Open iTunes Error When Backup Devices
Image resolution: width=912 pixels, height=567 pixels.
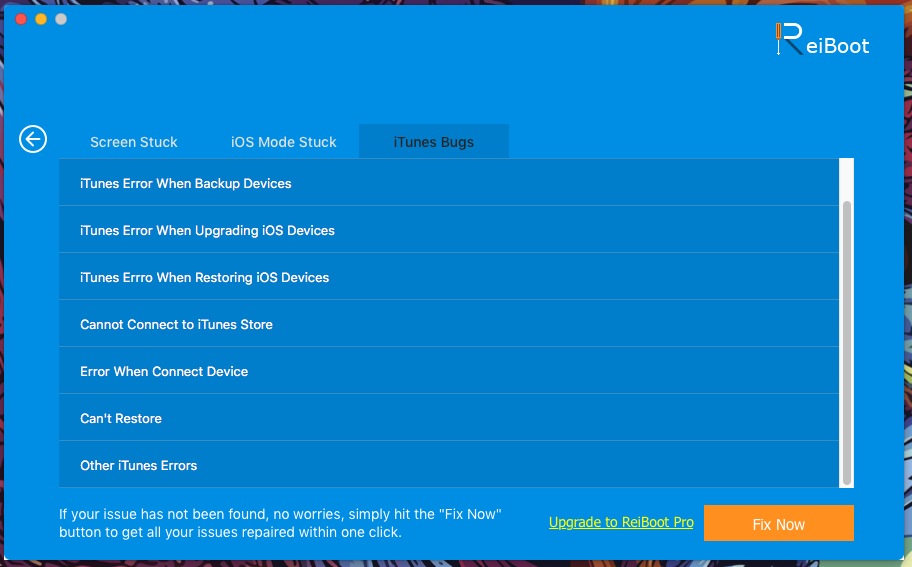pyautogui.click(x=448, y=183)
